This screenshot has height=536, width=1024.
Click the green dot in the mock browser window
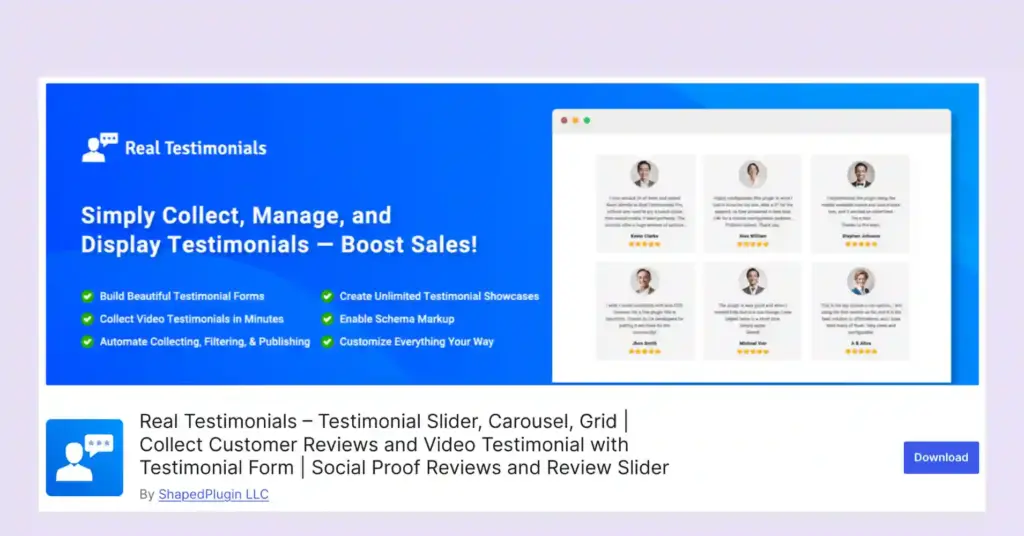586,120
